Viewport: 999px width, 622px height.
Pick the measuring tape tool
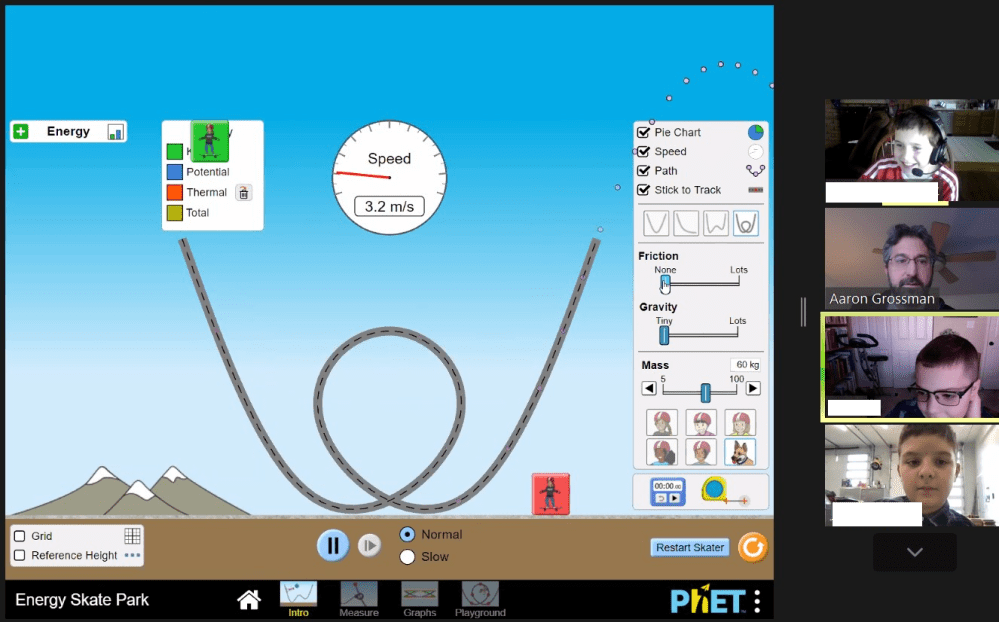coord(715,491)
